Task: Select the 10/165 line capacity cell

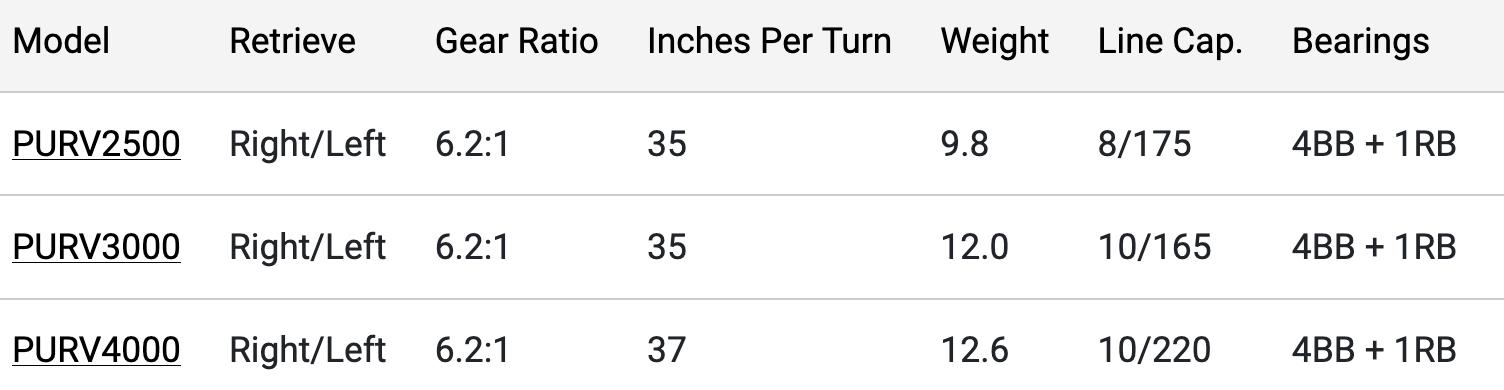Action: click(1154, 247)
